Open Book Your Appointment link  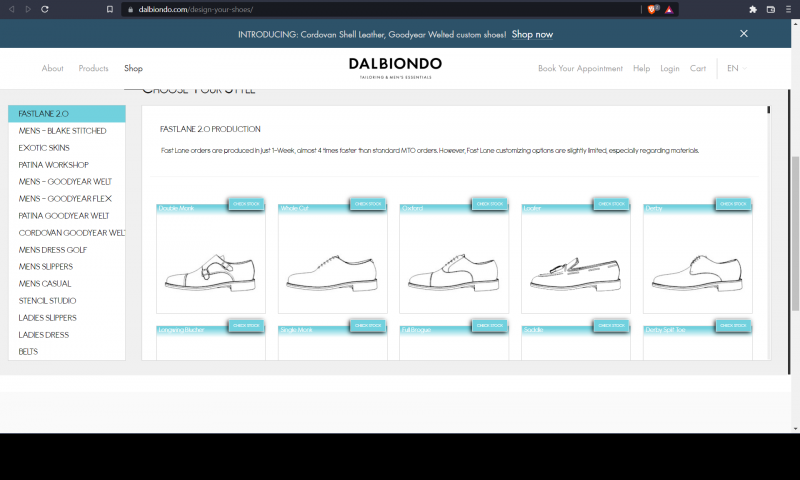tap(580, 68)
